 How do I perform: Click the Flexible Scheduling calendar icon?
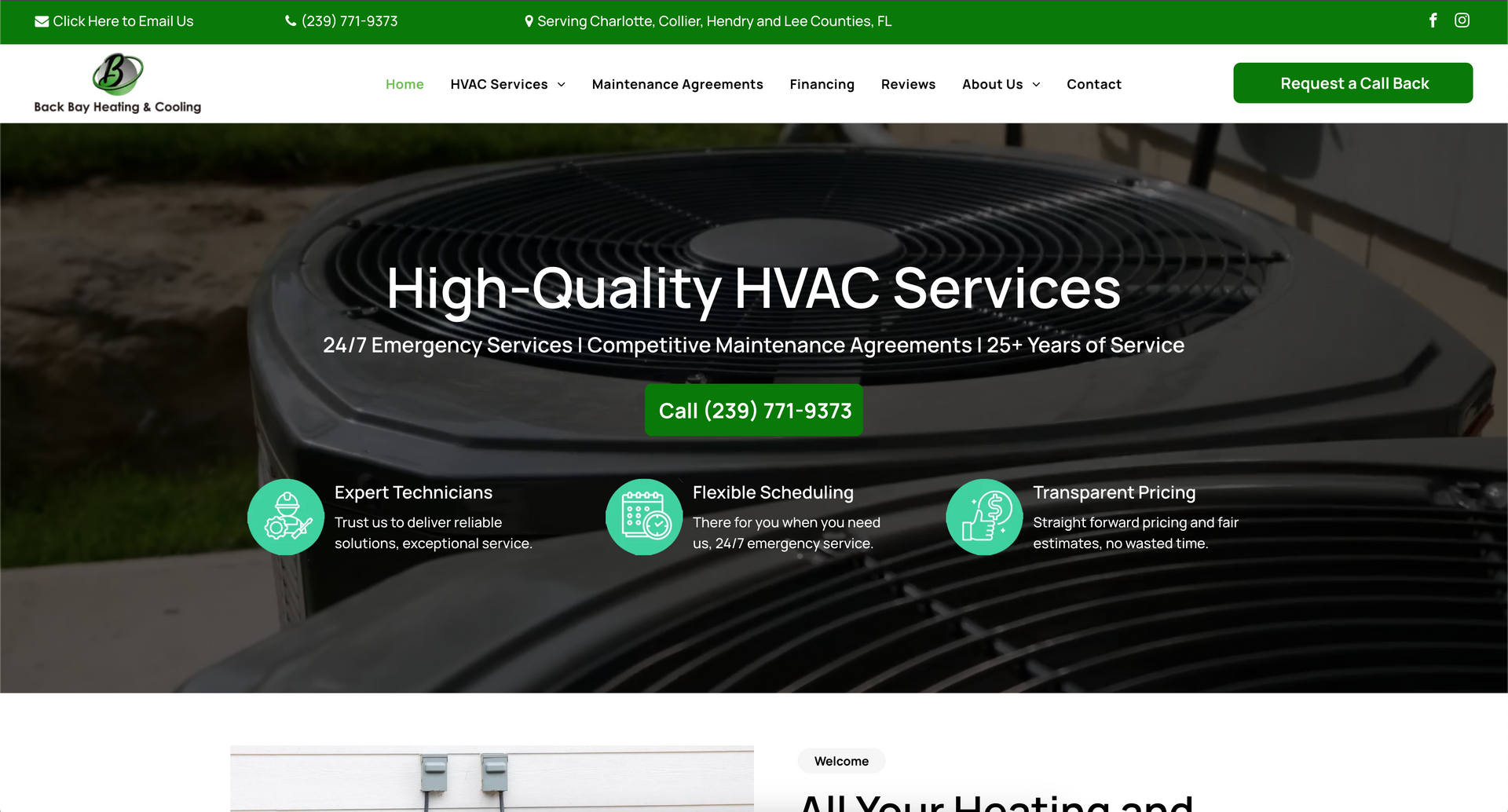point(643,517)
